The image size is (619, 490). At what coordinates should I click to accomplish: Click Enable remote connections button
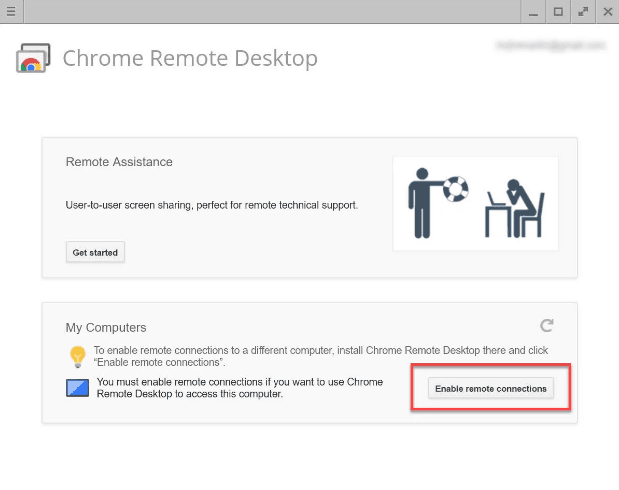[x=491, y=388]
